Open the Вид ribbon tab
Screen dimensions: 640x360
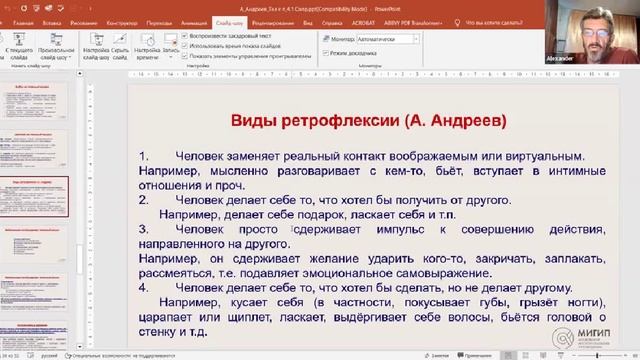pyautogui.click(x=308, y=23)
